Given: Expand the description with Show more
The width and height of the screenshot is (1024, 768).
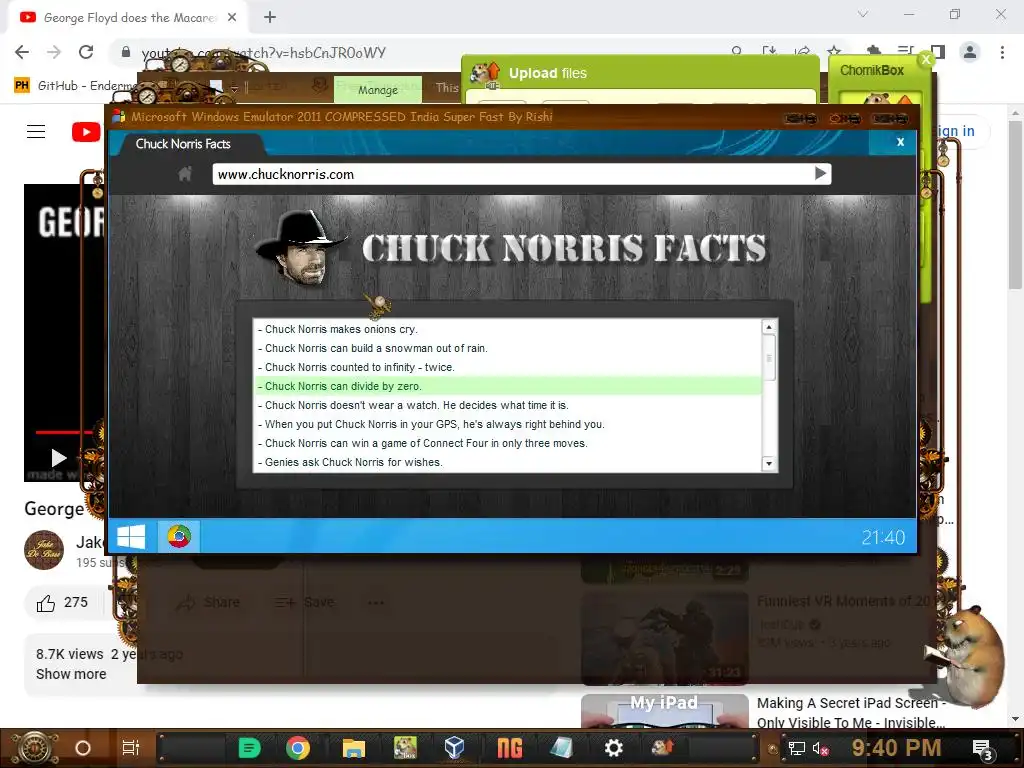Looking at the screenshot, I should pyautogui.click(x=71, y=674).
